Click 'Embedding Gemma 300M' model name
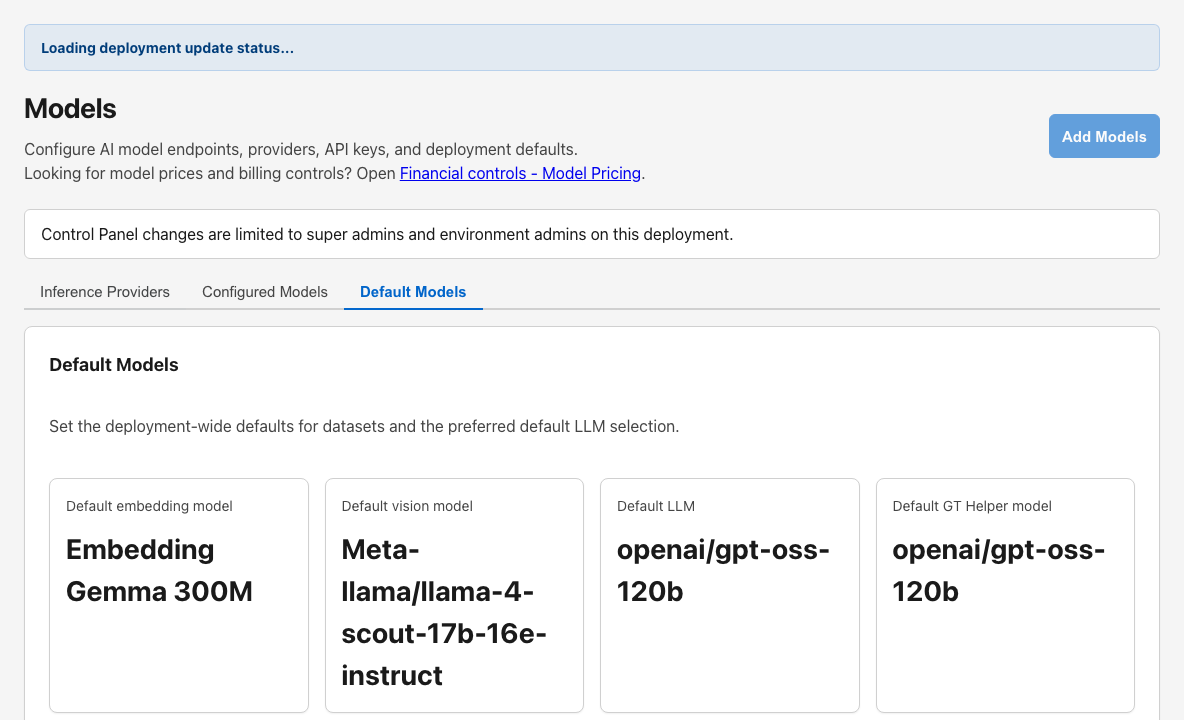 [159, 571]
